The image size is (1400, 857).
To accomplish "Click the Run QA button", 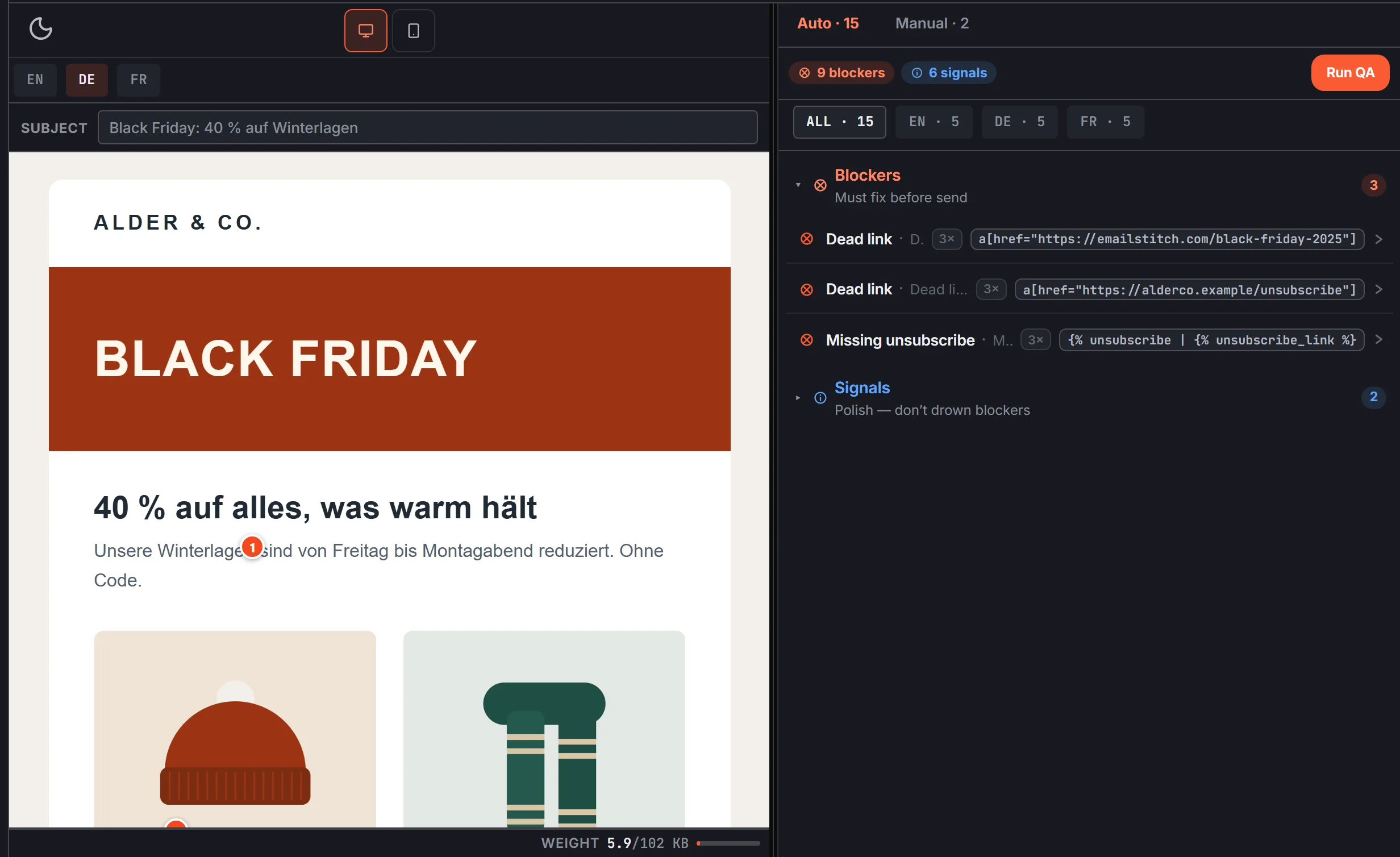I will (1350, 73).
